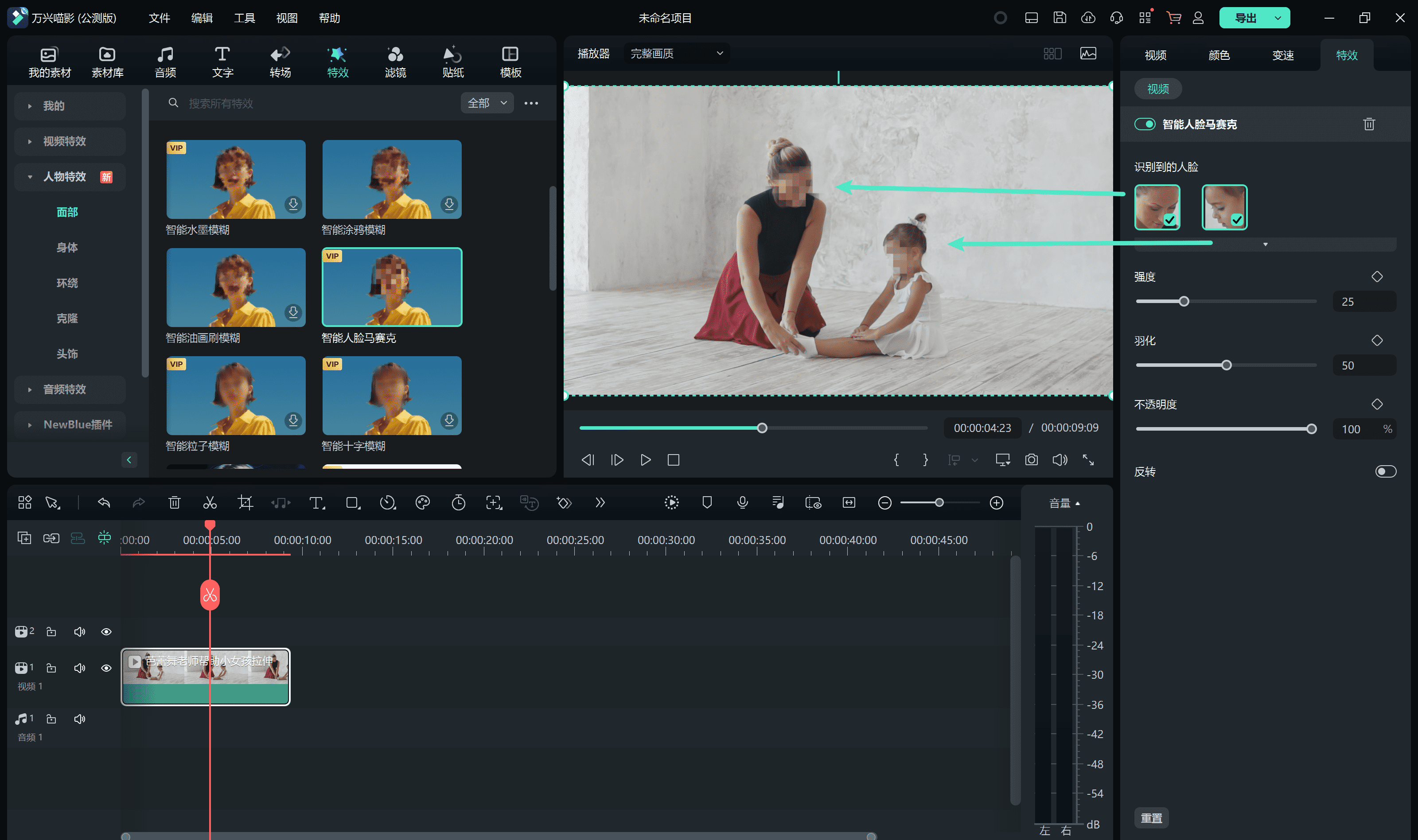The width and height of the screenshot is (1418, 840).
Task: Delete the 智能人脸马赛克 effect with trash icon
Action: click(1369, 124)
